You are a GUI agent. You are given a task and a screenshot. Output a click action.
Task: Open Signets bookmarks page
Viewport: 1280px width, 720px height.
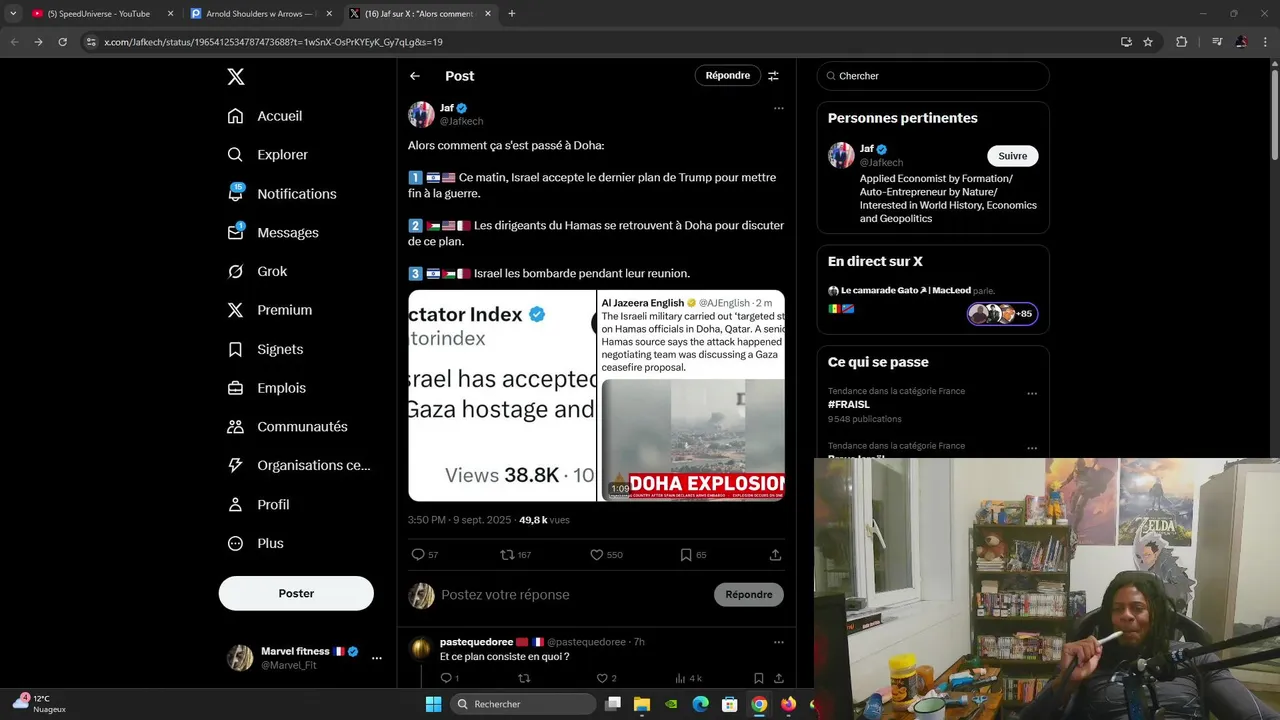coord(265,349)
